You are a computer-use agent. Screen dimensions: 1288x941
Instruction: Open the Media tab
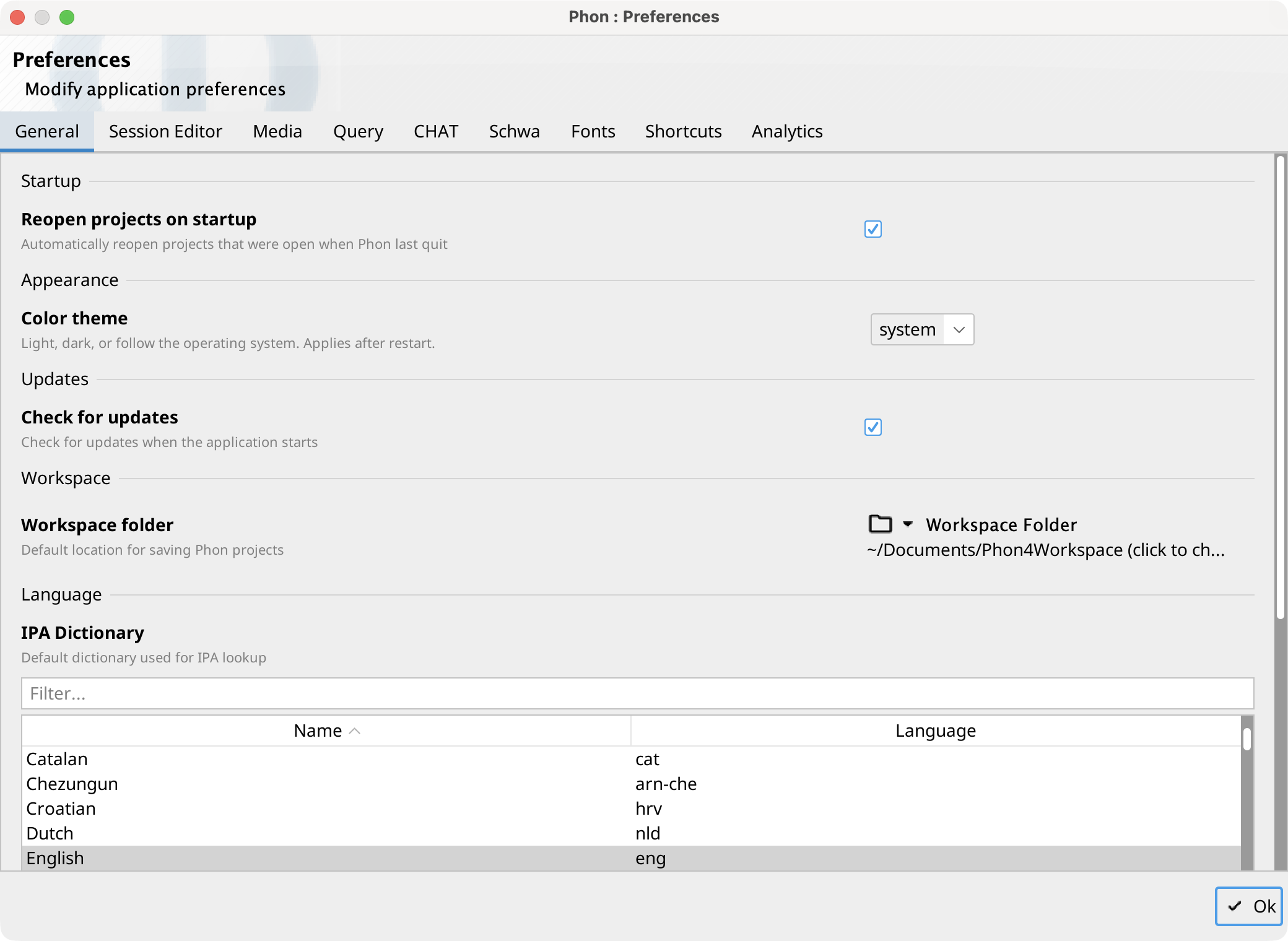277,131
